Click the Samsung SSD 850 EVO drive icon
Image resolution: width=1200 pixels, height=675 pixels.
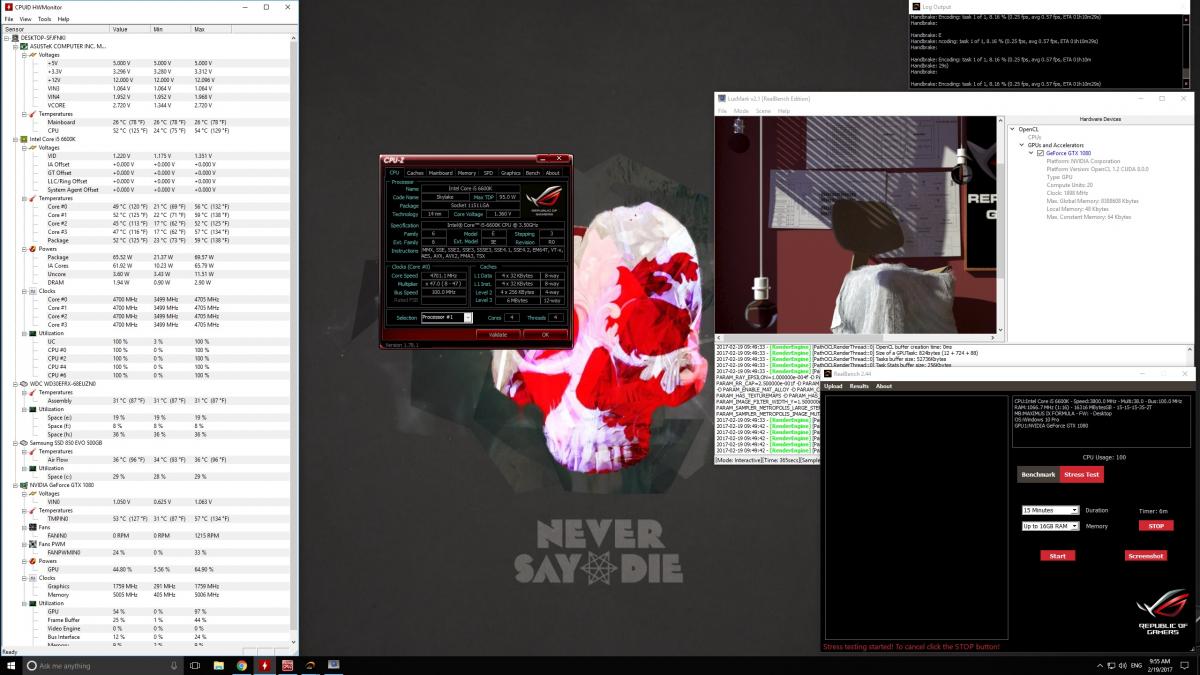(x=24, y=443)
